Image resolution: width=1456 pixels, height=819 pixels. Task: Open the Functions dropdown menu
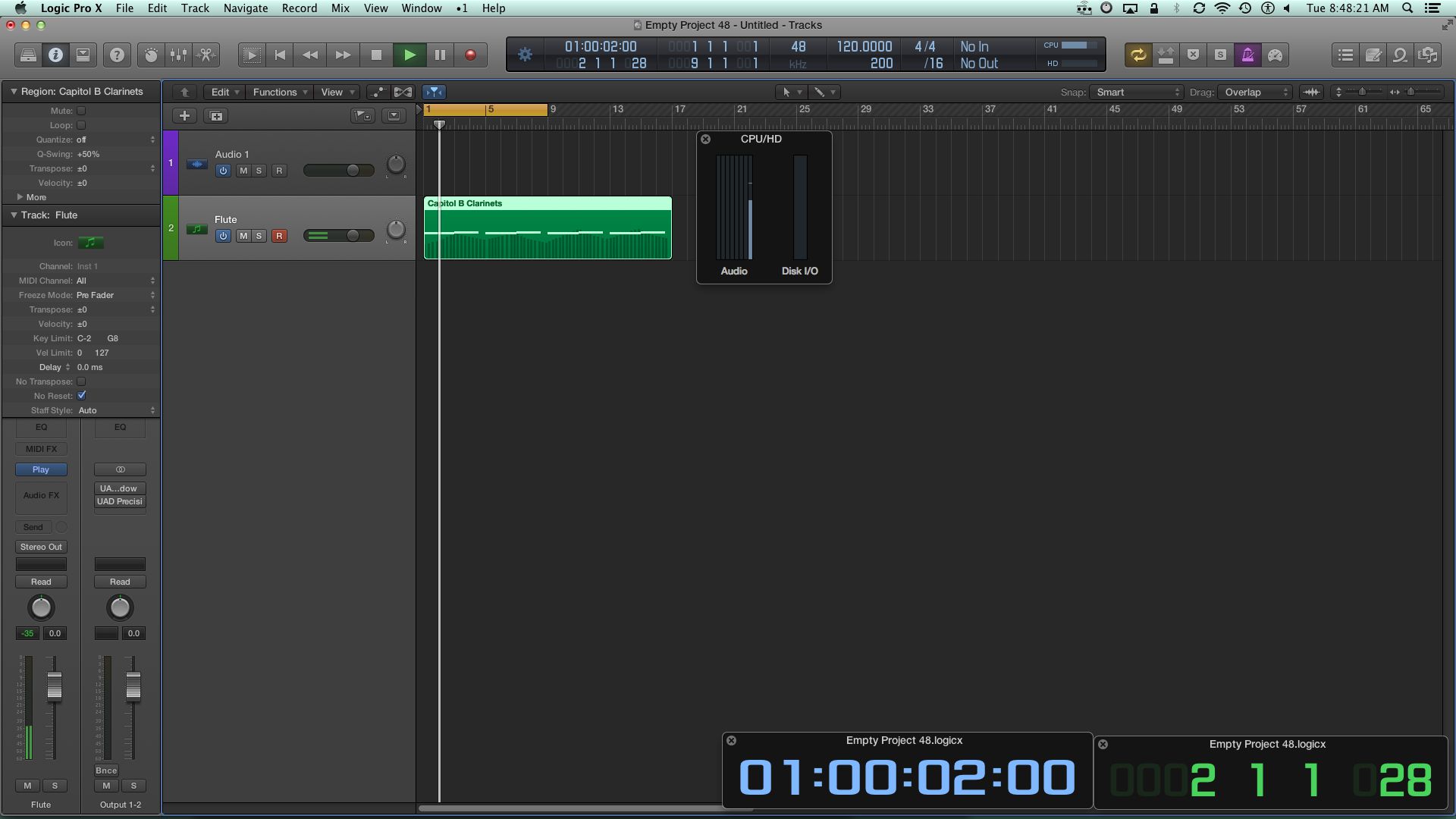coord(280,92)
